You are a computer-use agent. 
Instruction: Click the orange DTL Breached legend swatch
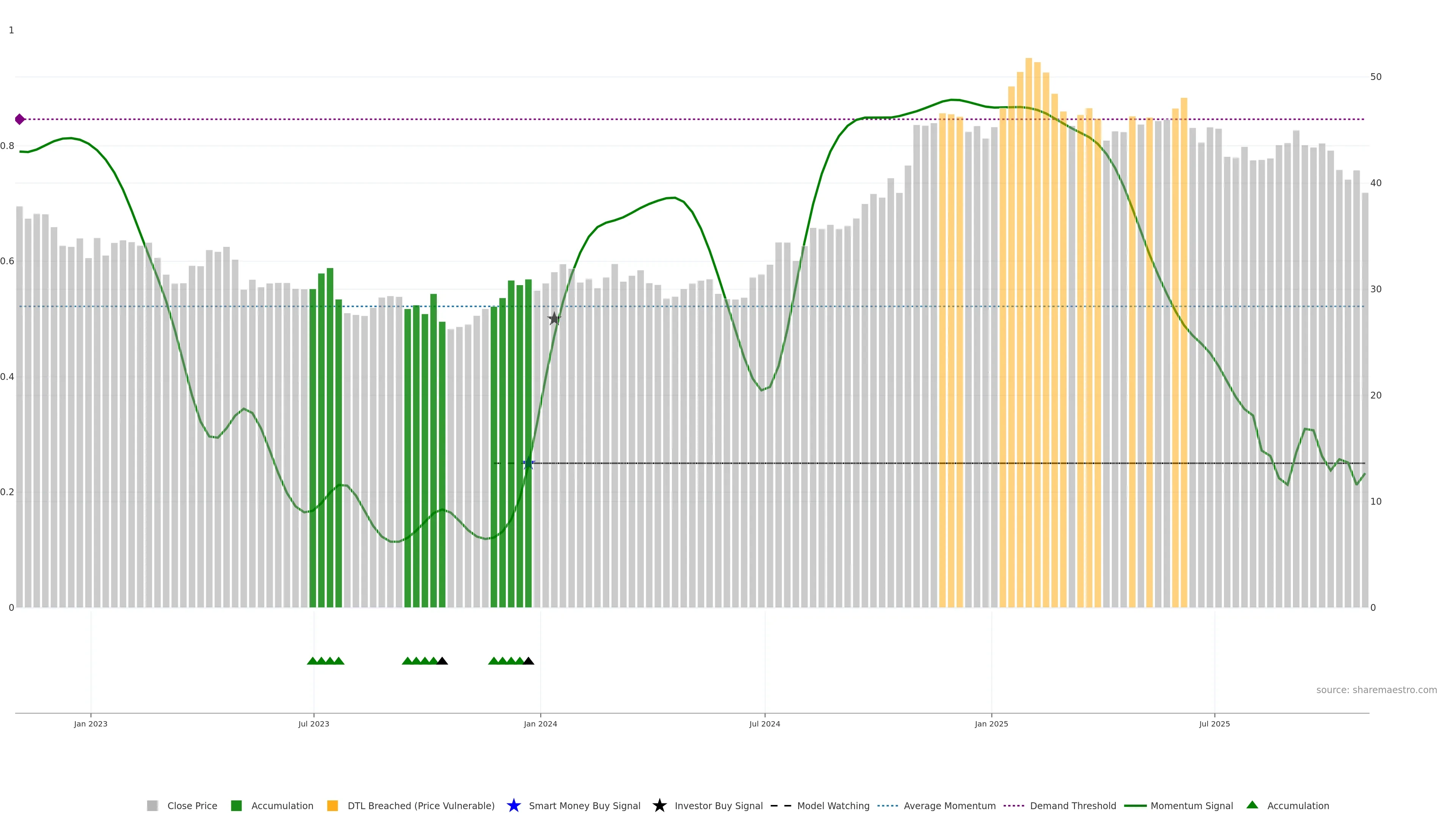click(333, 806)
